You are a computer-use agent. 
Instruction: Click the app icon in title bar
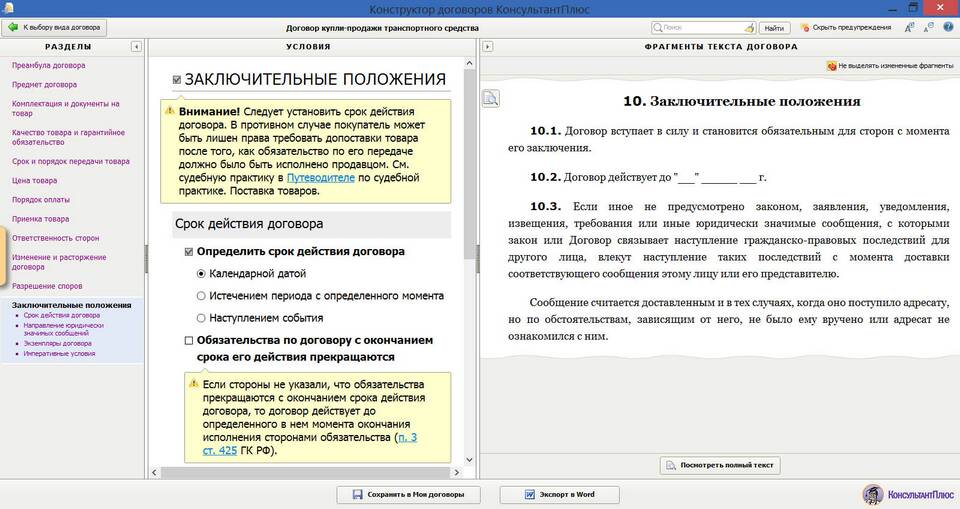click(x=9, y=8)
